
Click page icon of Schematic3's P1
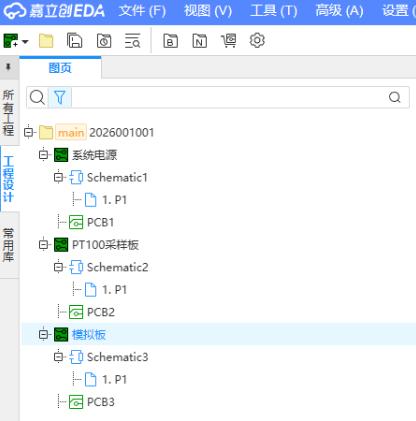(90, 380)
